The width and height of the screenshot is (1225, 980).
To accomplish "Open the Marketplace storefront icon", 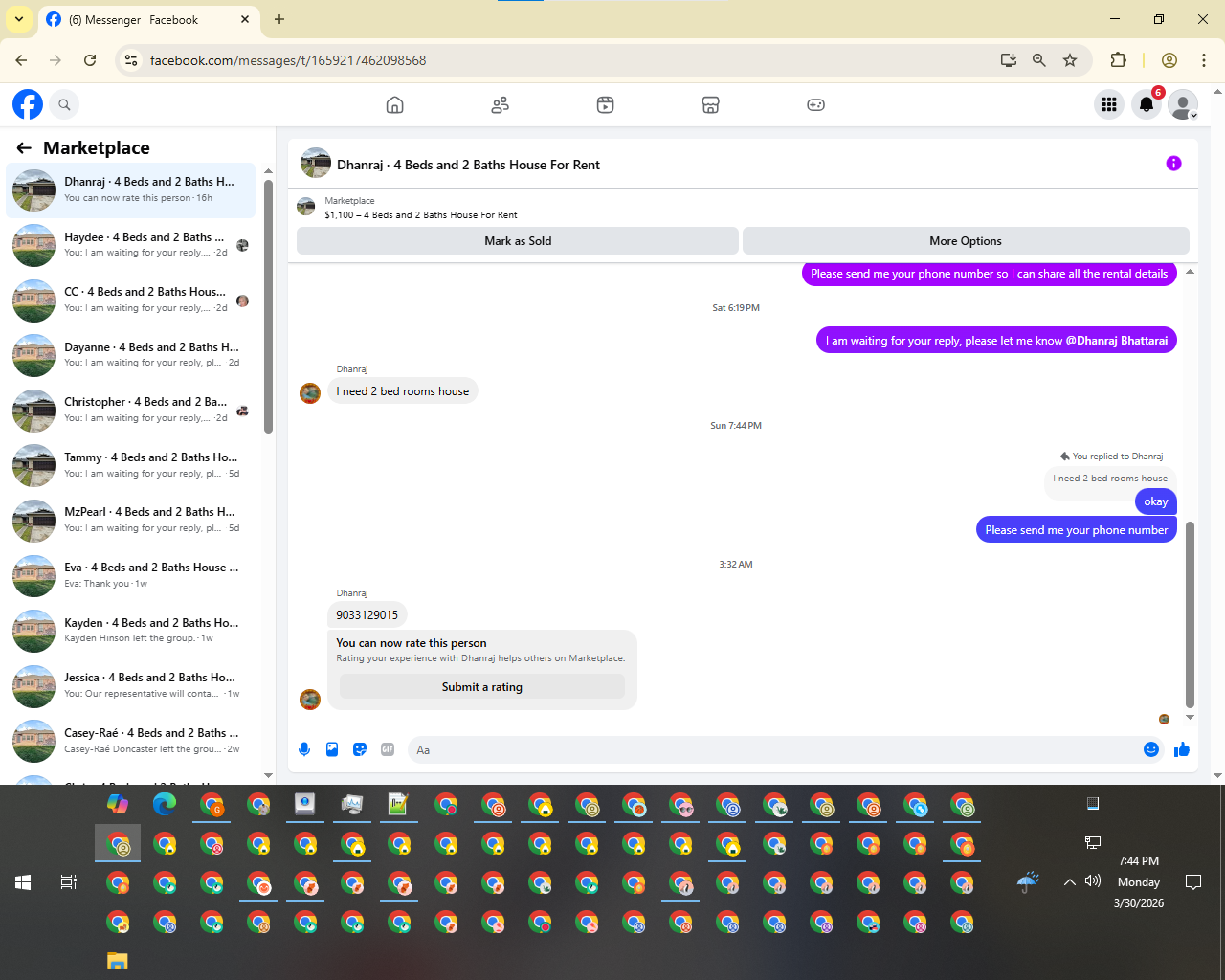I will point(710,104).
